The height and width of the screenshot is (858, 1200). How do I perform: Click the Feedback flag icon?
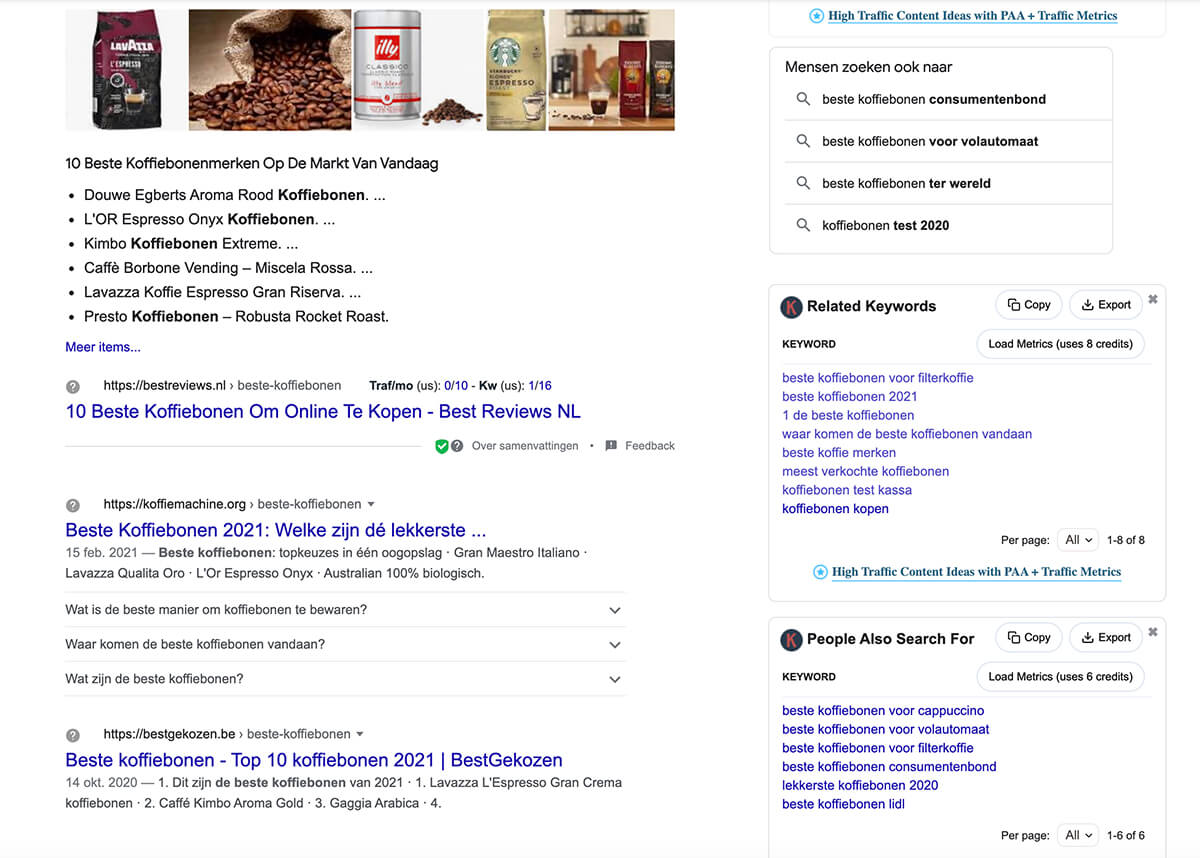coord(611,446)
